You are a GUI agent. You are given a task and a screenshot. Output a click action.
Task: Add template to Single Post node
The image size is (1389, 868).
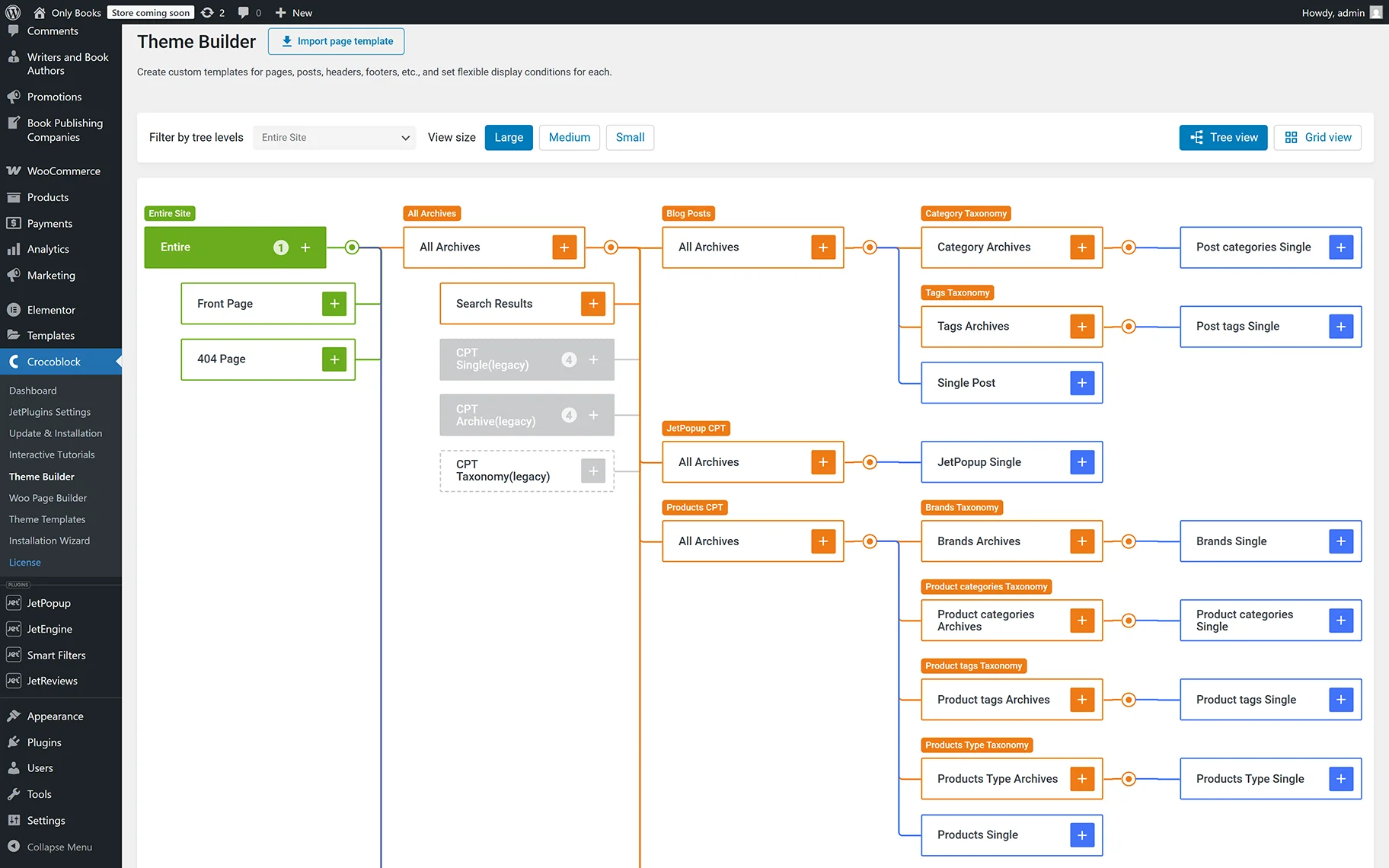coord(1082,383)
